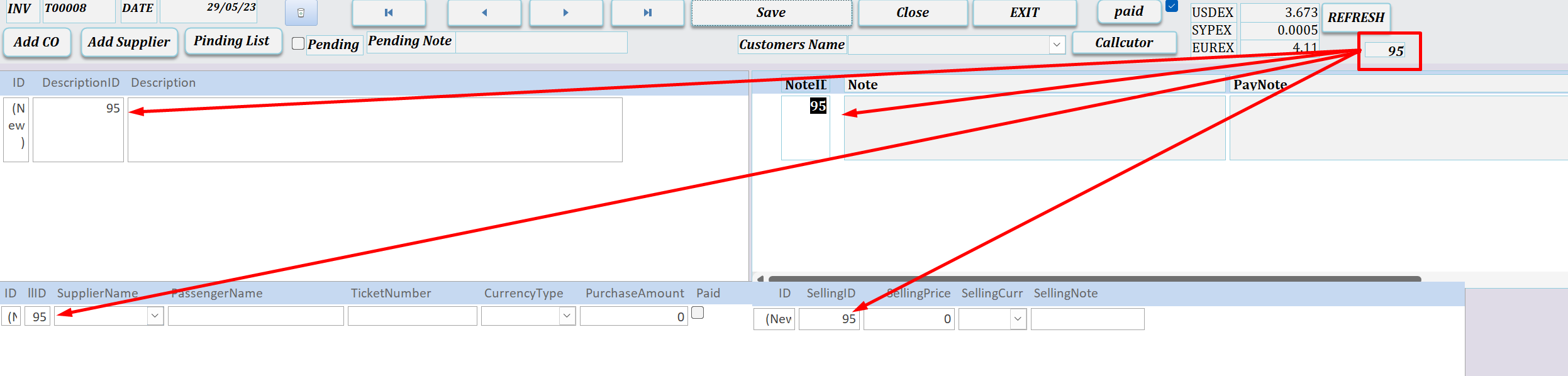The height and width of the screenshot is (376, 1568).
Task: Click the TicketNumber input field
Action: click(413, 316)
